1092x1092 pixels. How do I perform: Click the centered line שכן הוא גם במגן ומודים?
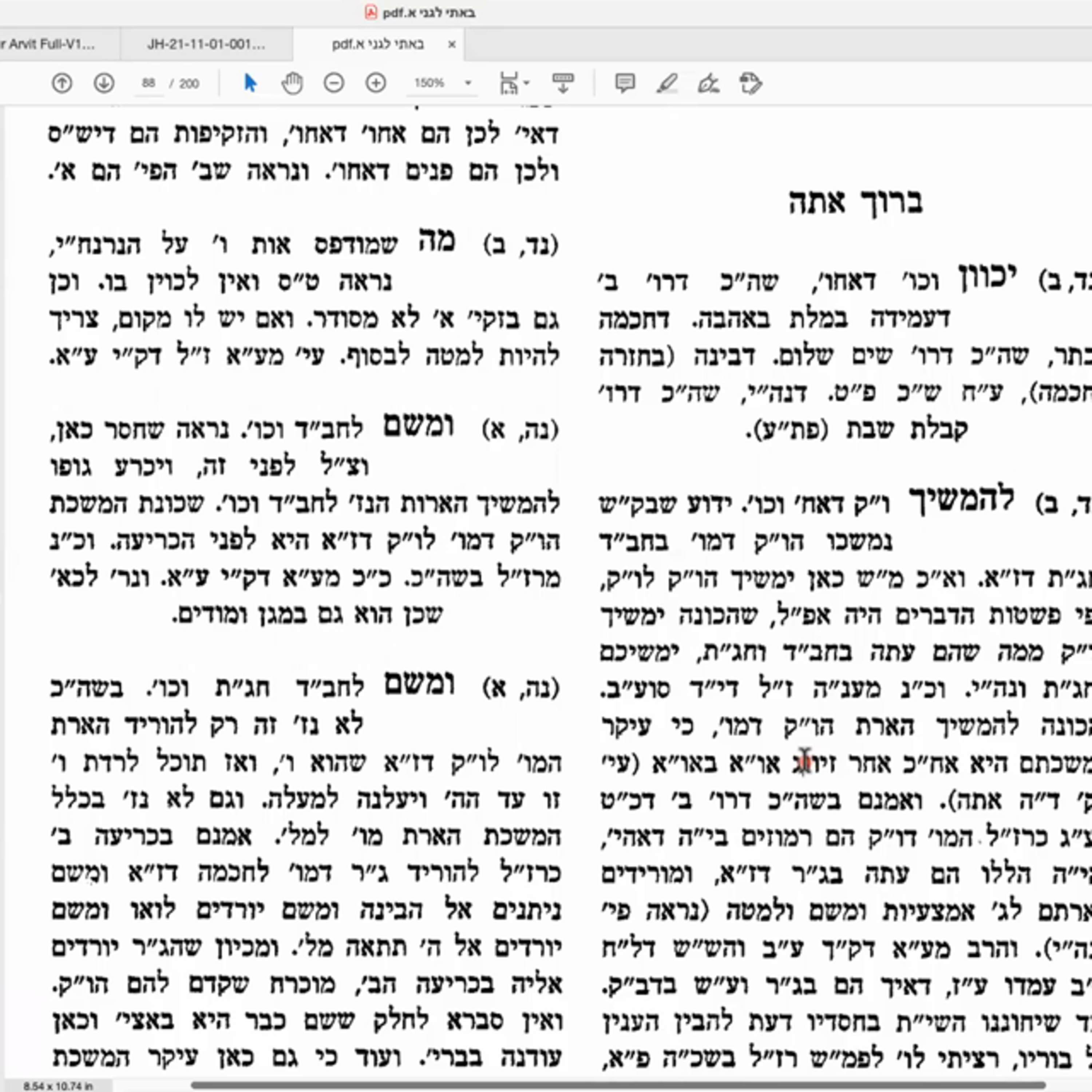(x=308, y=615)
